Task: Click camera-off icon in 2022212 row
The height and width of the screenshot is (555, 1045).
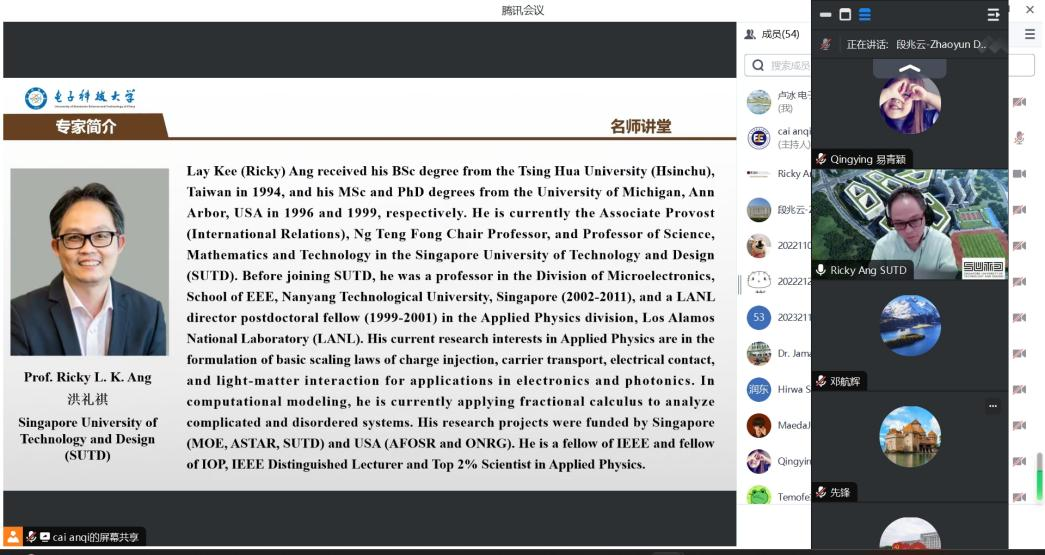Action: 1019,282
